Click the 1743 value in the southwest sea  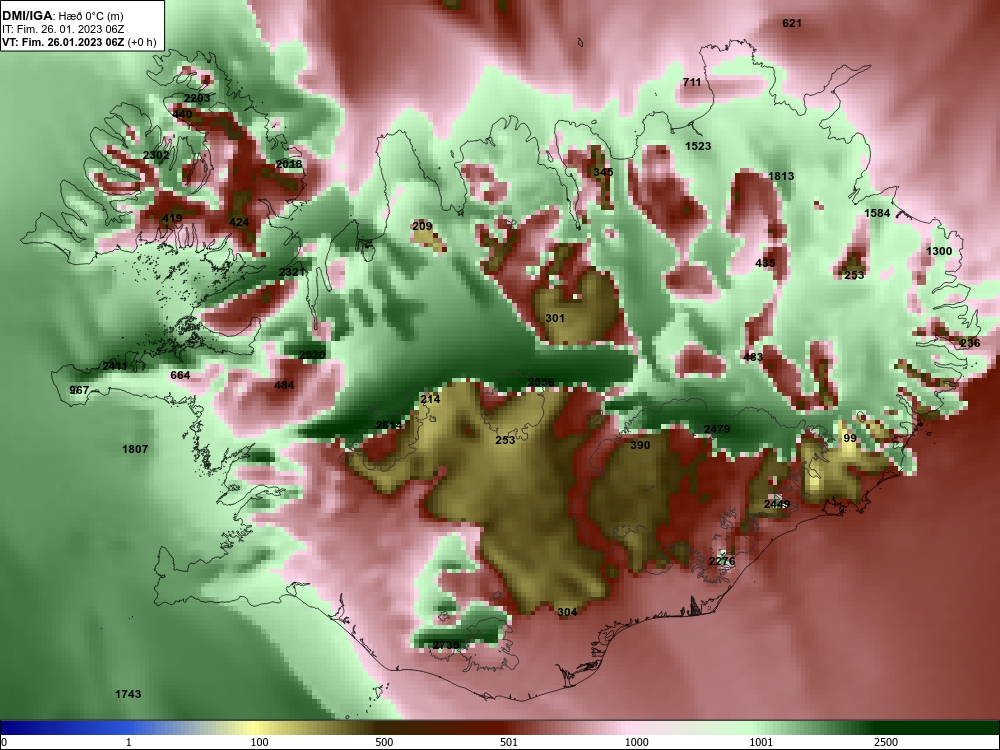tap(128, 694)
